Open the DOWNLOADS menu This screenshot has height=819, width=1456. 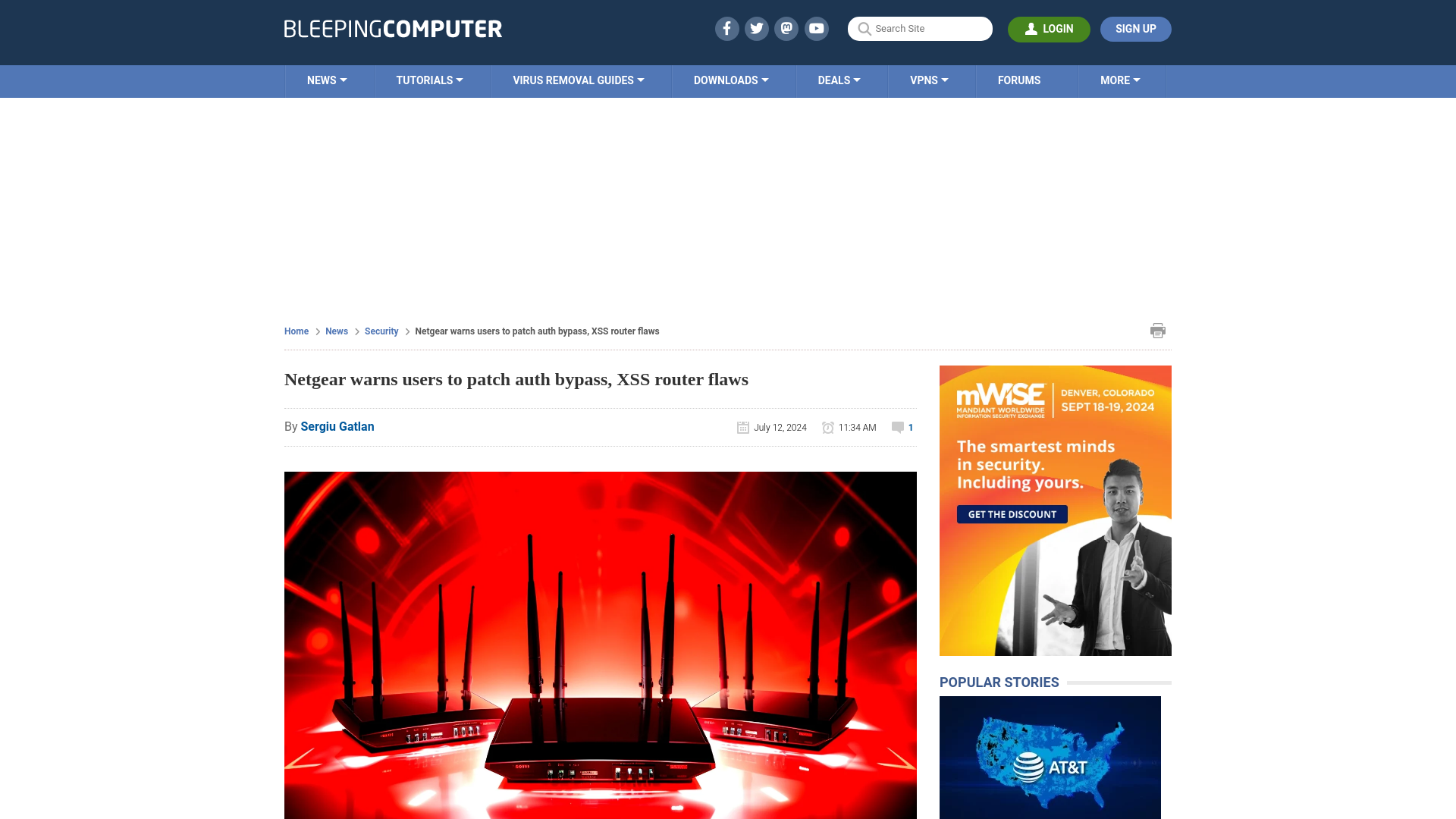(731, 80)
